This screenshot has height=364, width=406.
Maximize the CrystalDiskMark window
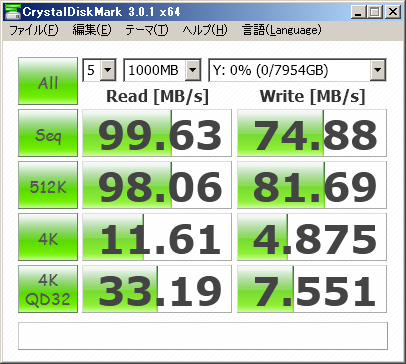pyautogui.click(x=375, y=12)
